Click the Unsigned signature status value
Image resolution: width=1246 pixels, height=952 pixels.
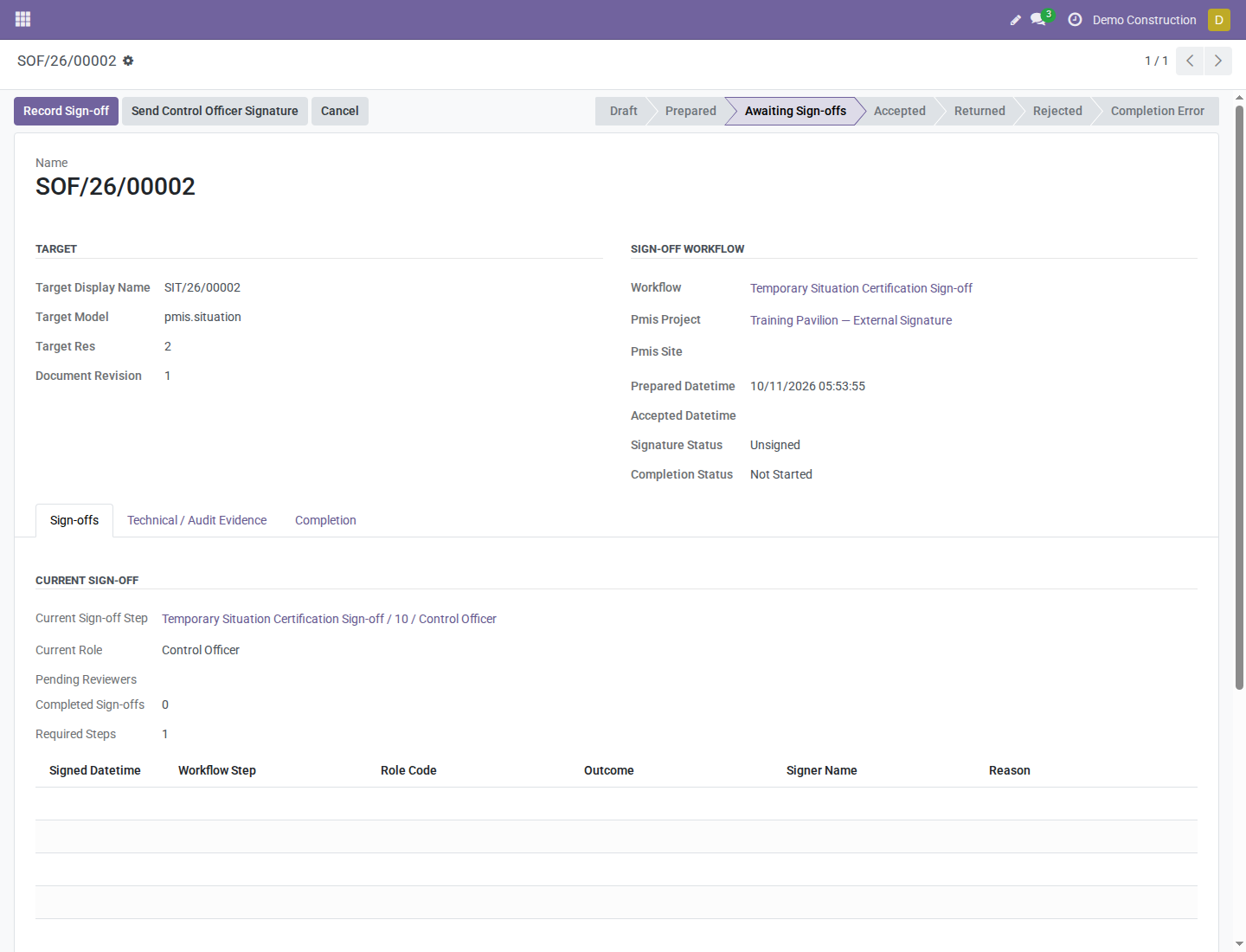click(x=775, y=445)
